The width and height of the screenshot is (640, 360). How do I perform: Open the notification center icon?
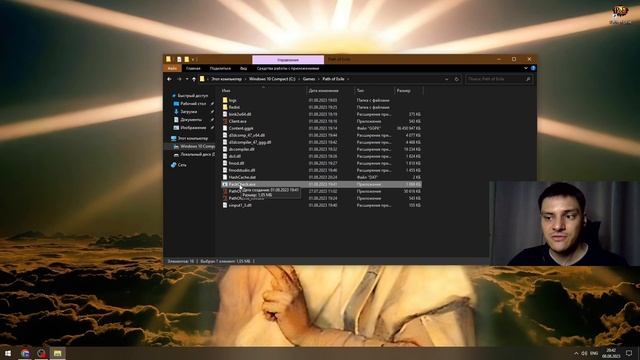point(629,353)
